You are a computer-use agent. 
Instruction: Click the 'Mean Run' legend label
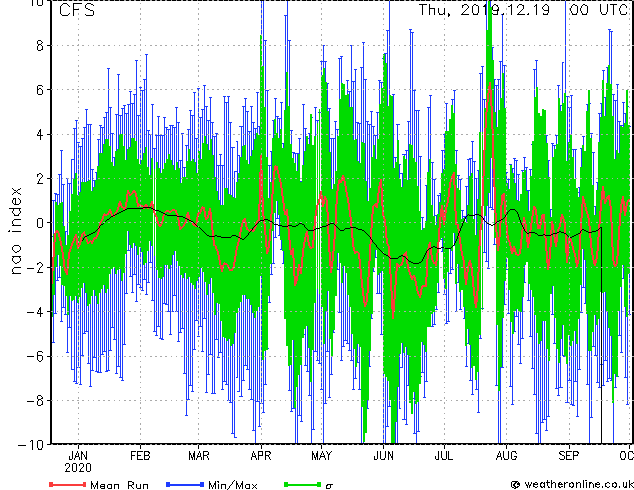pos(119,485)
